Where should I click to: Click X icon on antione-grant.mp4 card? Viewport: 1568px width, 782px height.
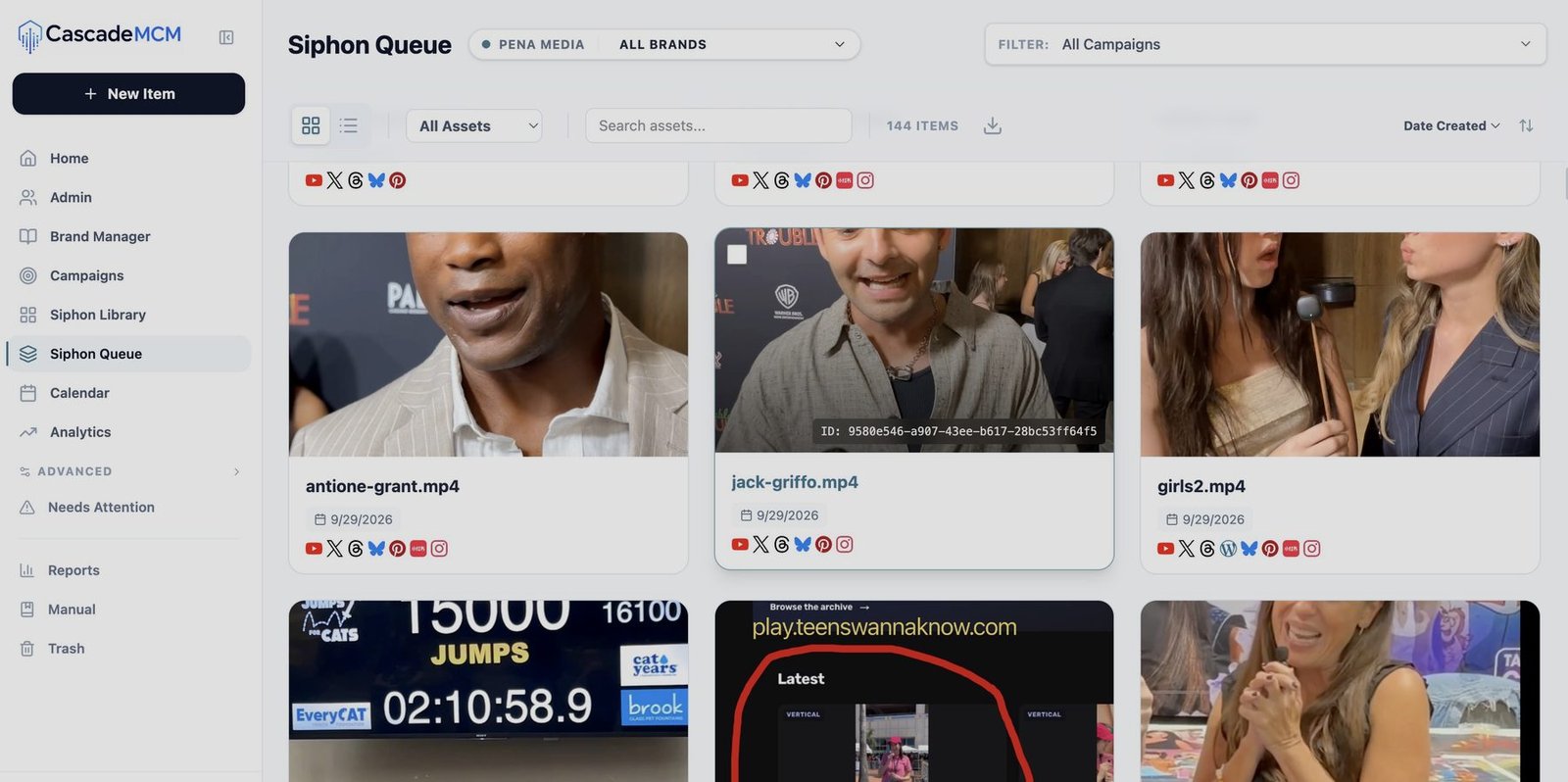point(335,549)
